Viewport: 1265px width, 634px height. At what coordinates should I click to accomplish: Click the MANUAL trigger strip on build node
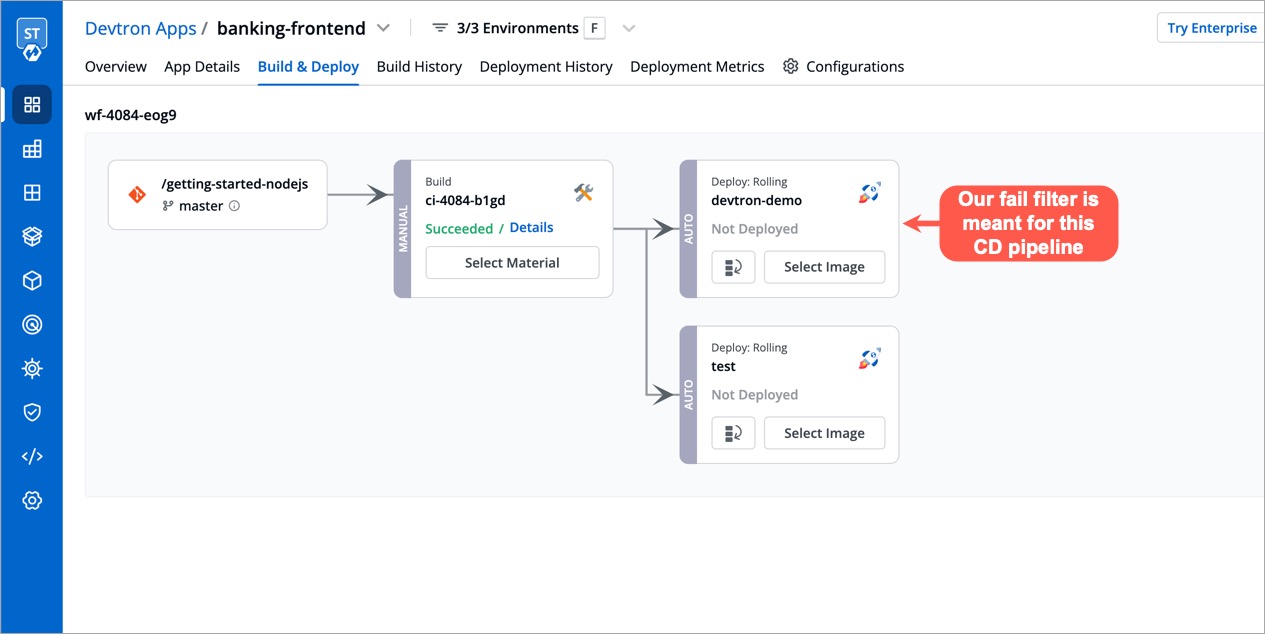click(403, 229)
